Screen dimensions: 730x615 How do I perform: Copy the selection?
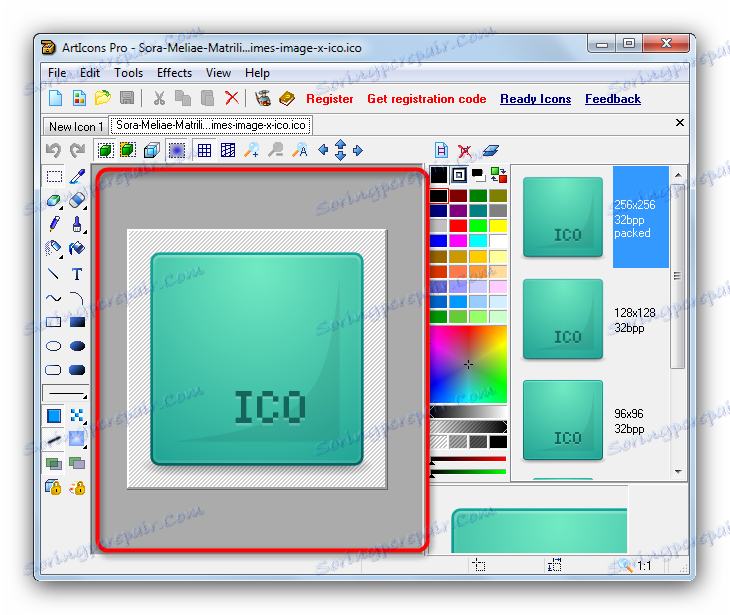tap(182, 98)
